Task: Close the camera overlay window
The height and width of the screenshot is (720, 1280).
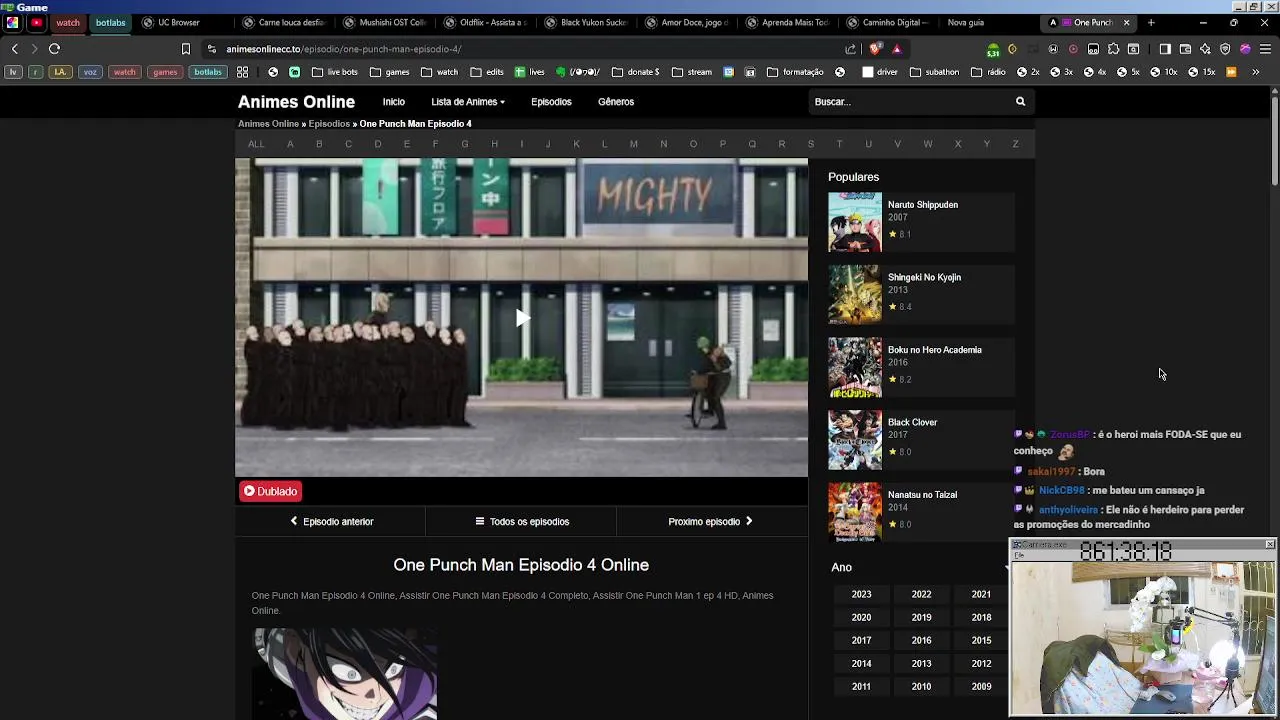Action: coord(1269,544)
